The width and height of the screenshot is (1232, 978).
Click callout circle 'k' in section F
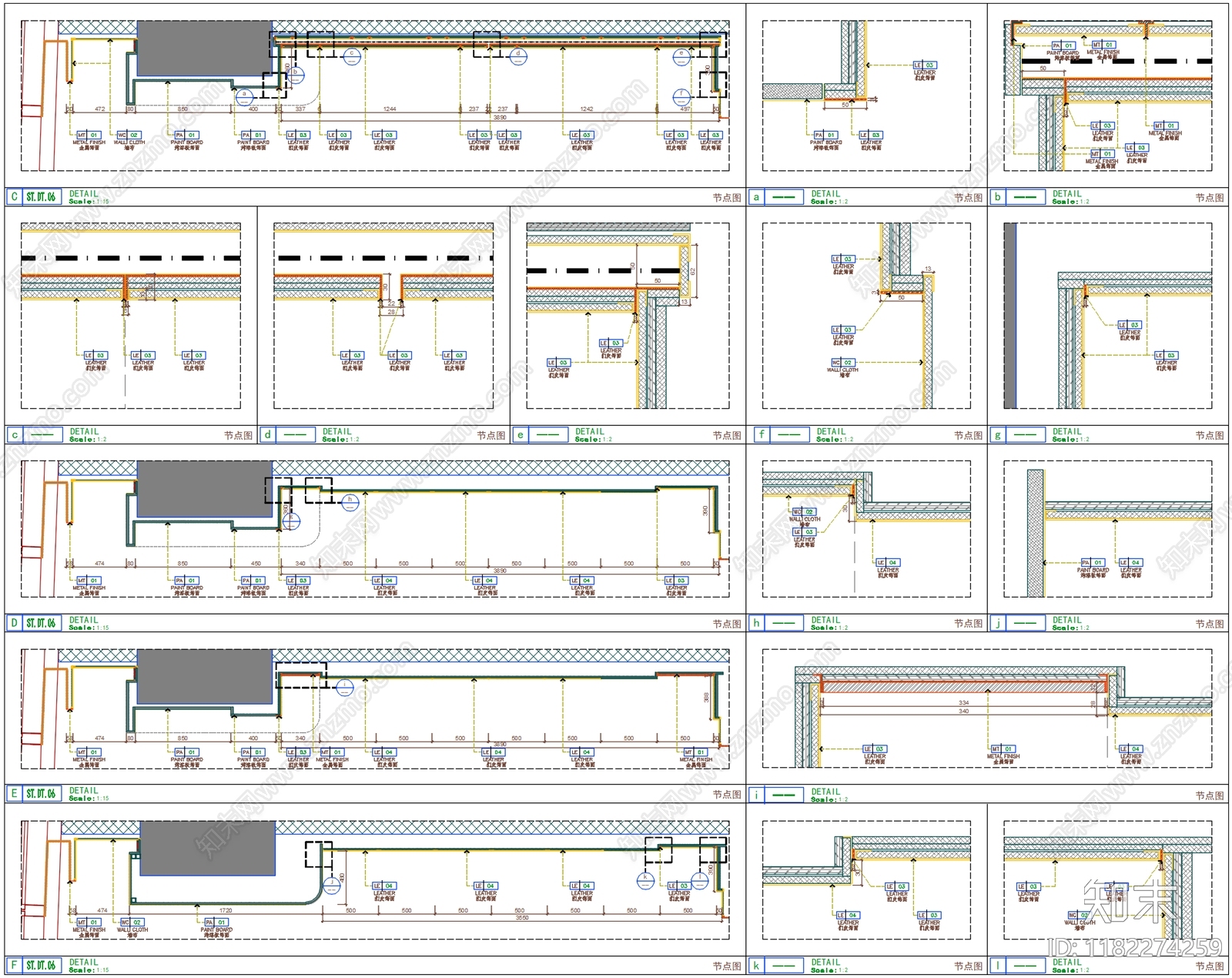(x=646, y=879)
